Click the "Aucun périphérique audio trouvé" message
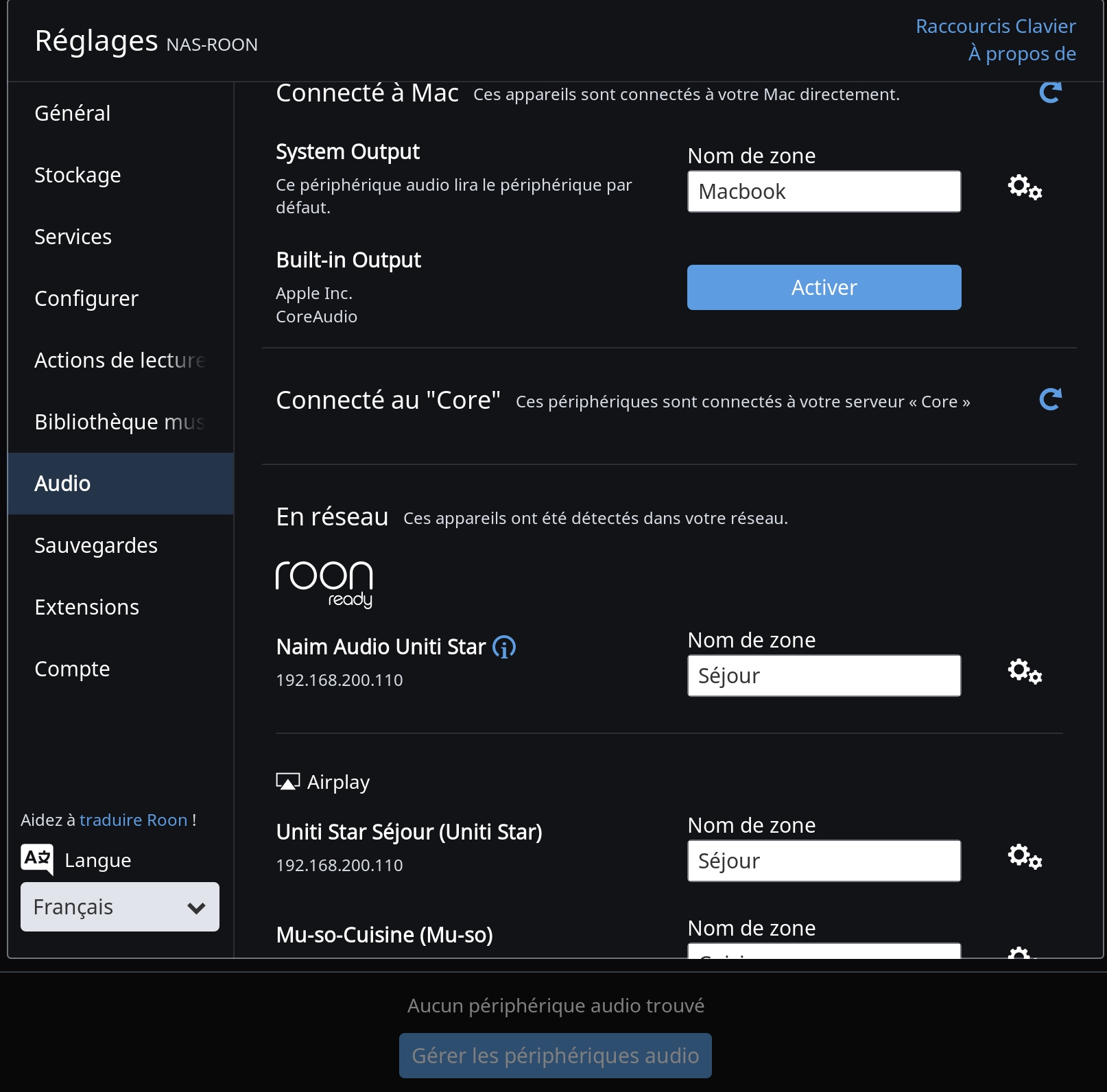 (556, 1006)
